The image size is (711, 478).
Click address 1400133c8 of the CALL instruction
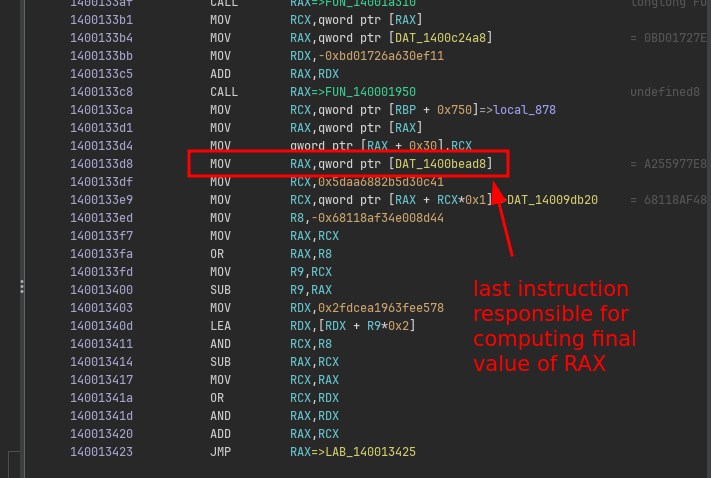(x=103, y=92)
